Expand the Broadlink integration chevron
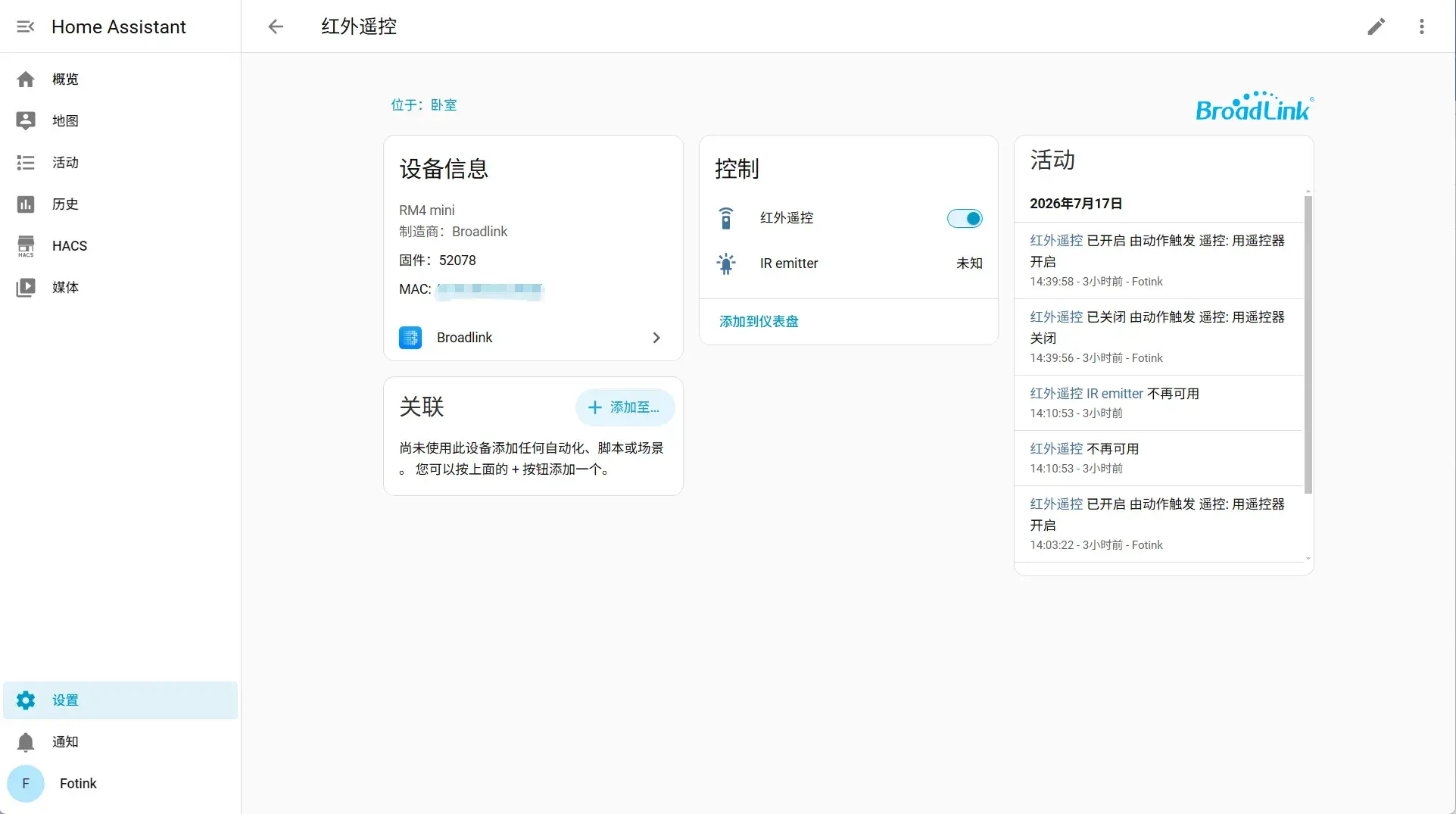The height and width of the screenshot is (814, 1456). pos(656,338)
